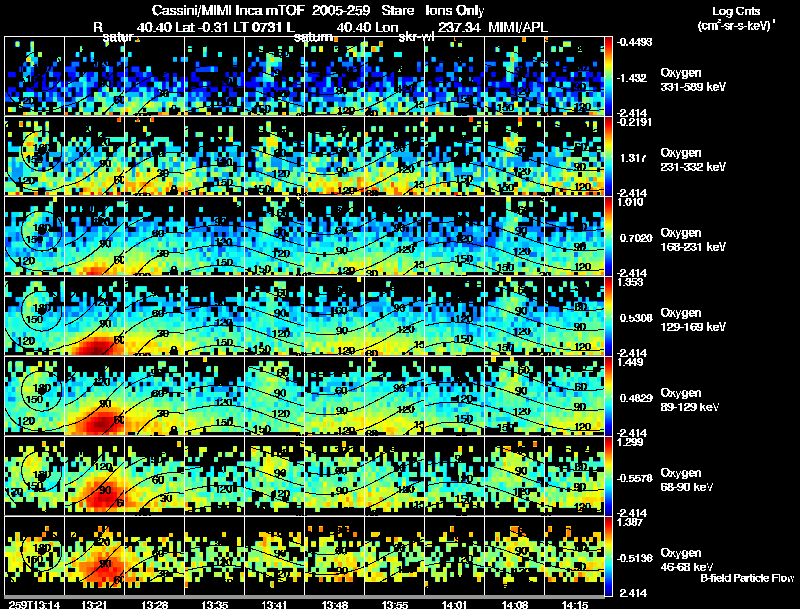Click the Oxygen 168-231 keV row label

pos(693,240)
